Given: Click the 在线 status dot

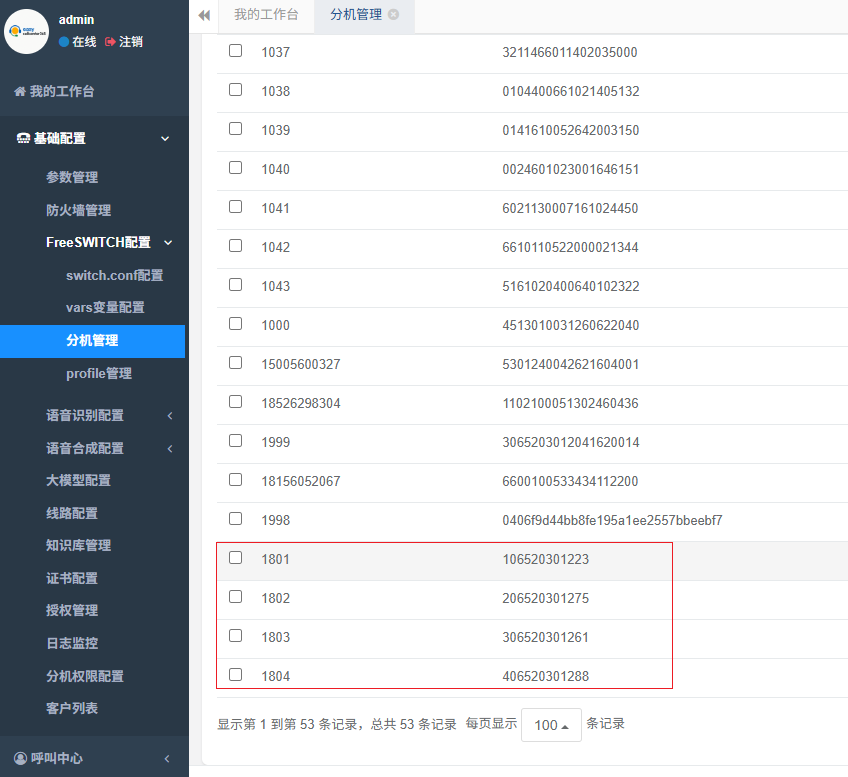Looking at the screenshot, I should pos(64,42).
